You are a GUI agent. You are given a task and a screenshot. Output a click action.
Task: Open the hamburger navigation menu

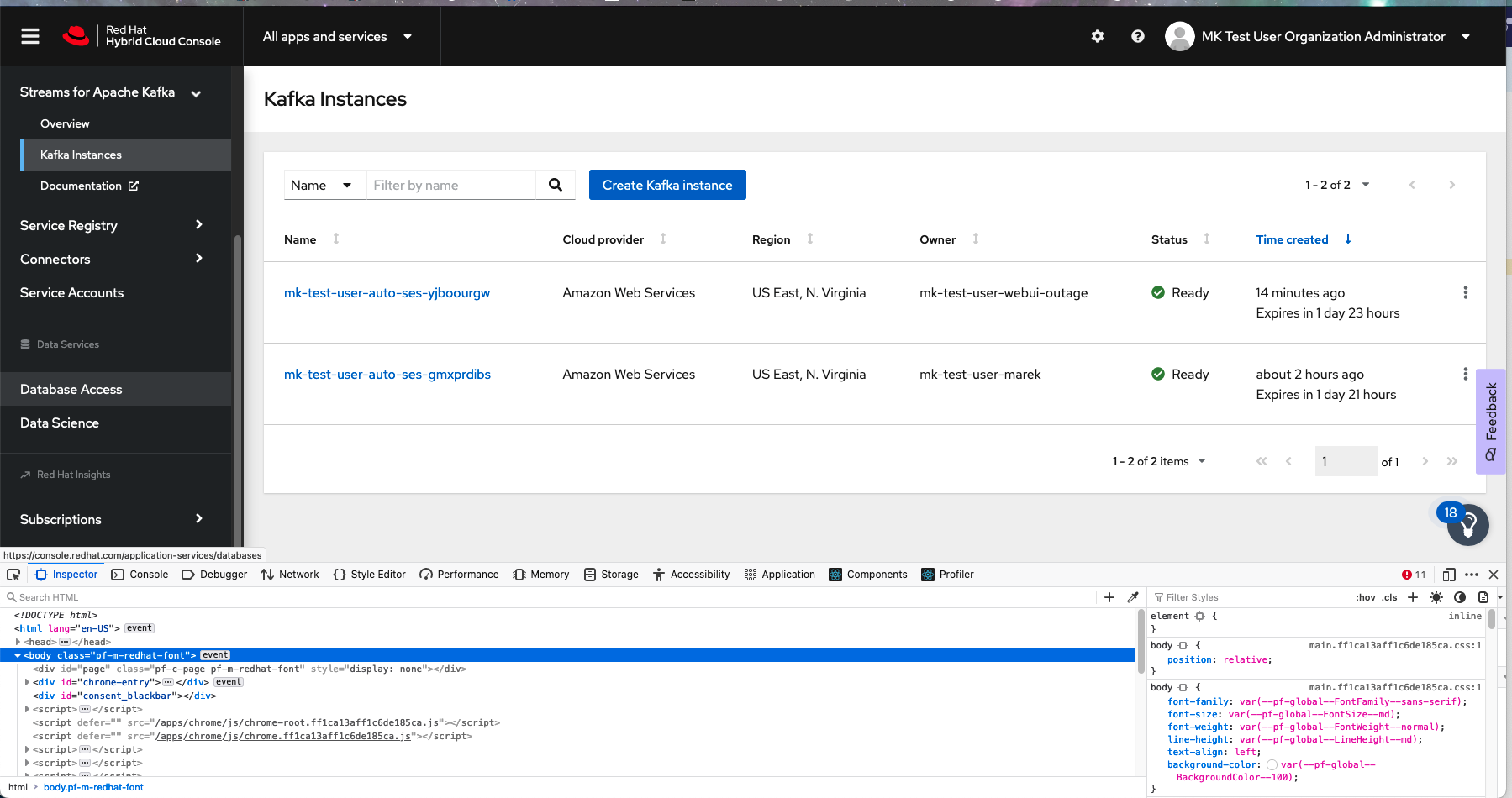30,36
